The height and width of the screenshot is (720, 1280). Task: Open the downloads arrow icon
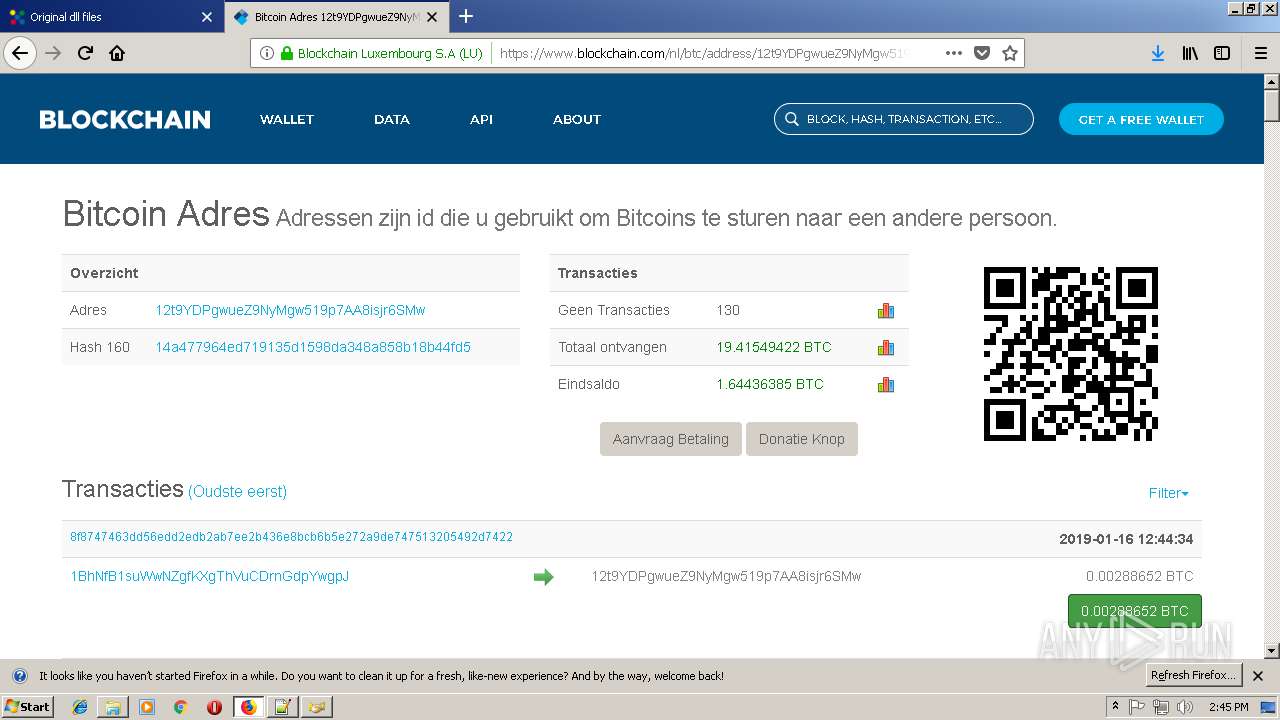click(1157, 53)
